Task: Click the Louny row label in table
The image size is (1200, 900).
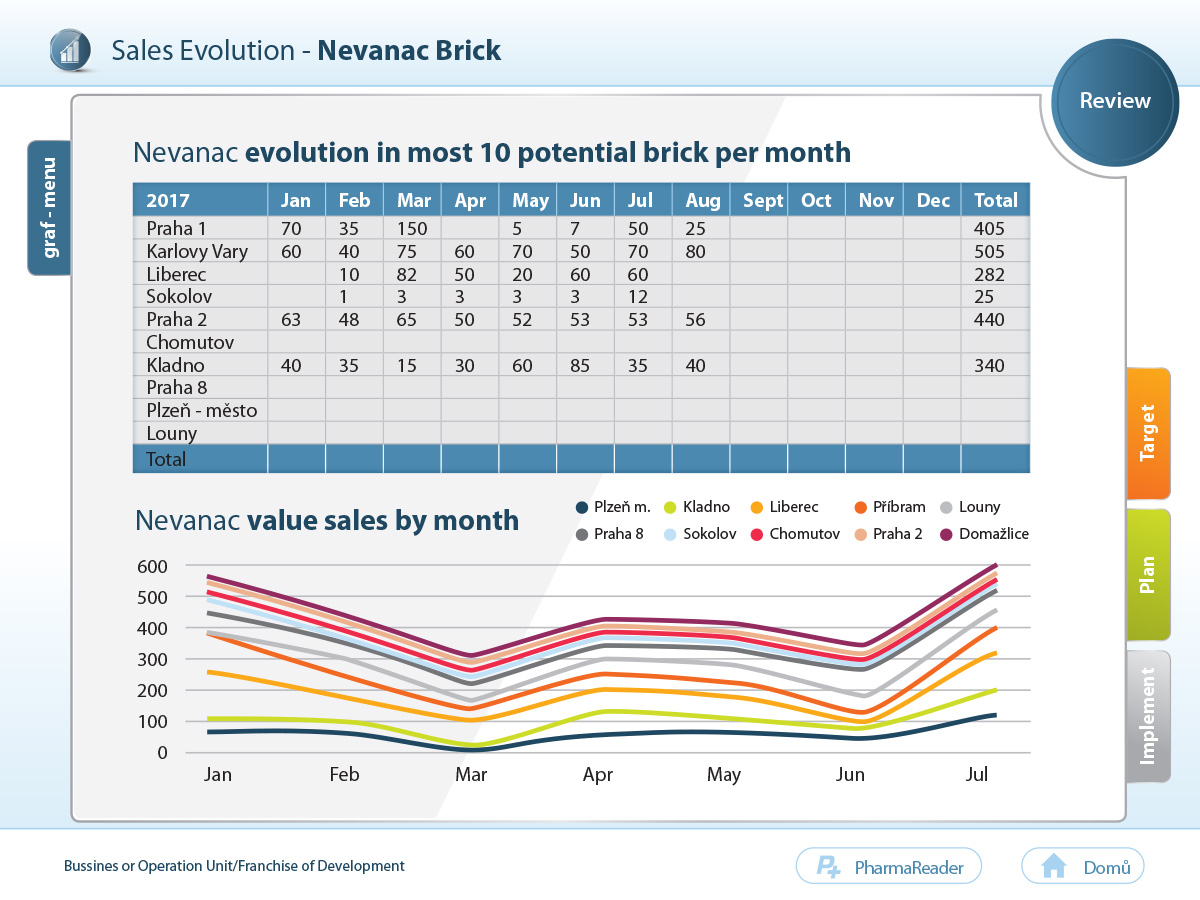Action: (171, 434)
